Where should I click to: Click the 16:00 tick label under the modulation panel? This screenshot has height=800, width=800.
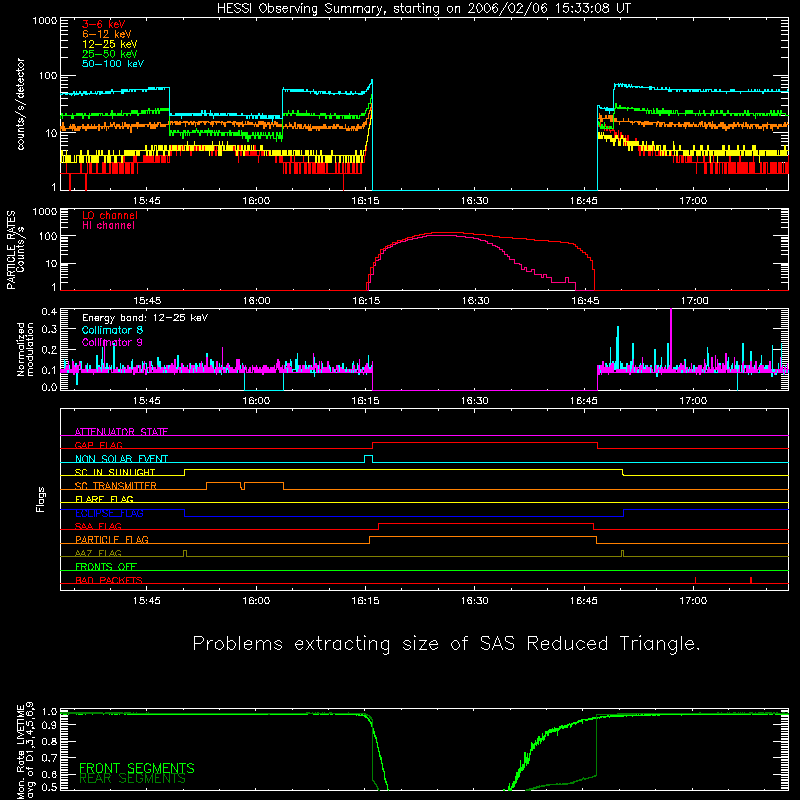[x=256, y=401]
